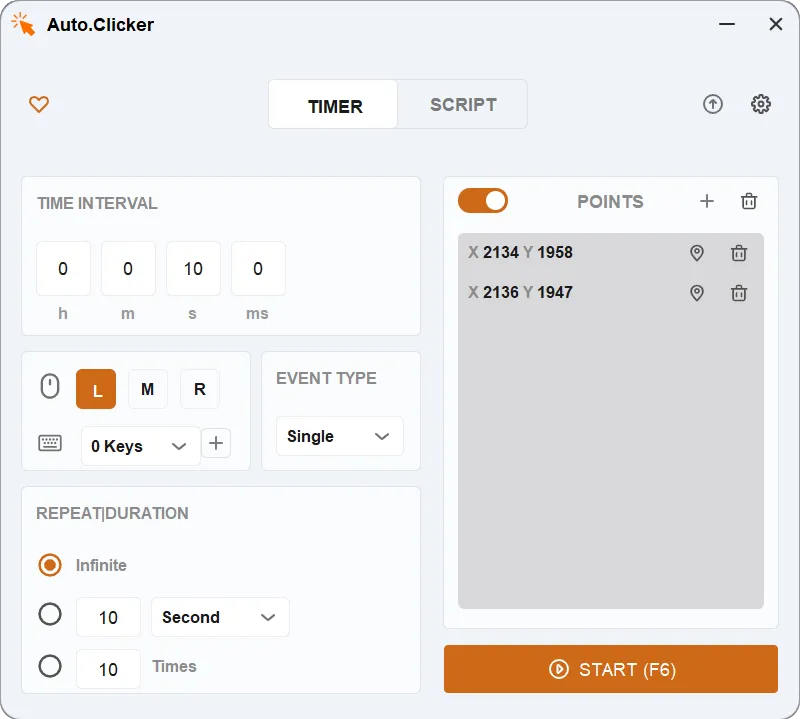Open the settings gear
This screenshot has width=800, height=719.
point(761,104)
